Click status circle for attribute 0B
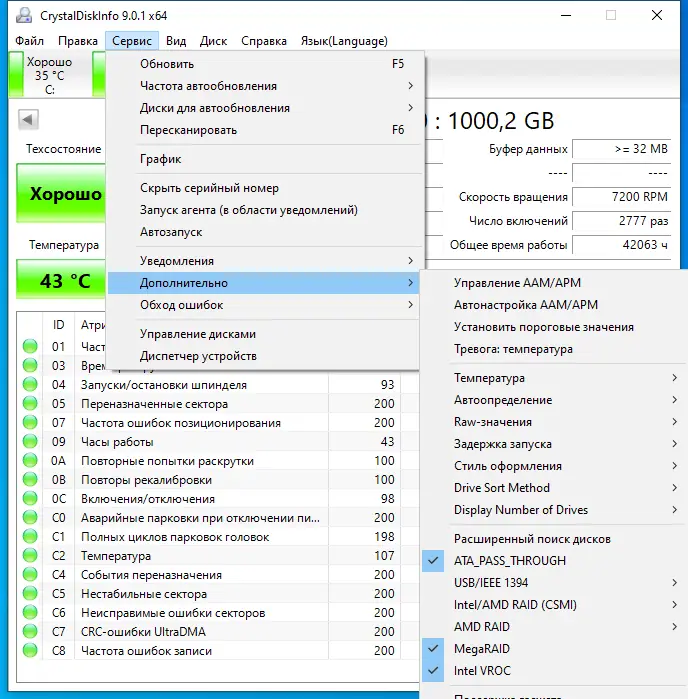The image size is (688, 699). pyautogui.click(x=30, y=480)
